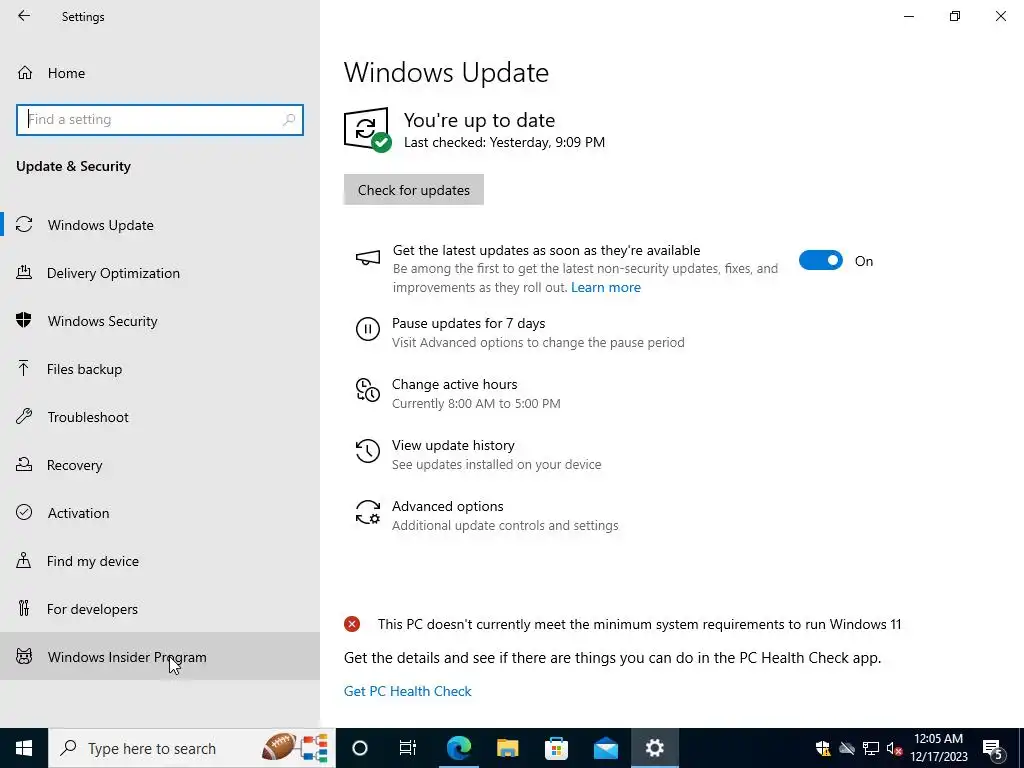
Task: Open File Explorer from taskbar
Action: (x=507, y=748)
